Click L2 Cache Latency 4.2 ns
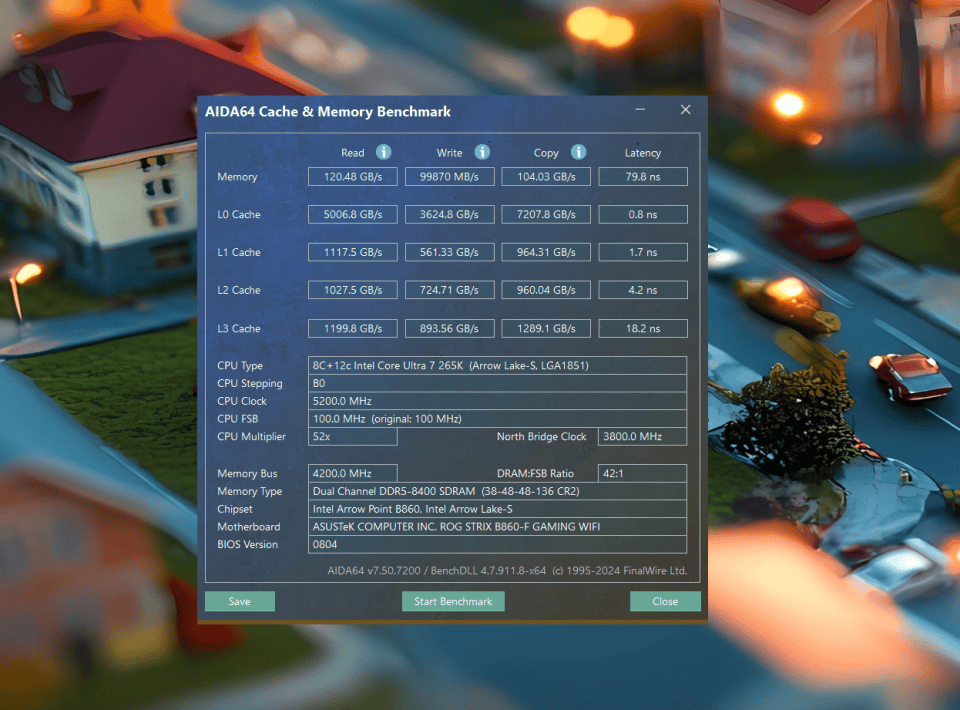Screen dimensions: 960x710 (x=643, y=290)
